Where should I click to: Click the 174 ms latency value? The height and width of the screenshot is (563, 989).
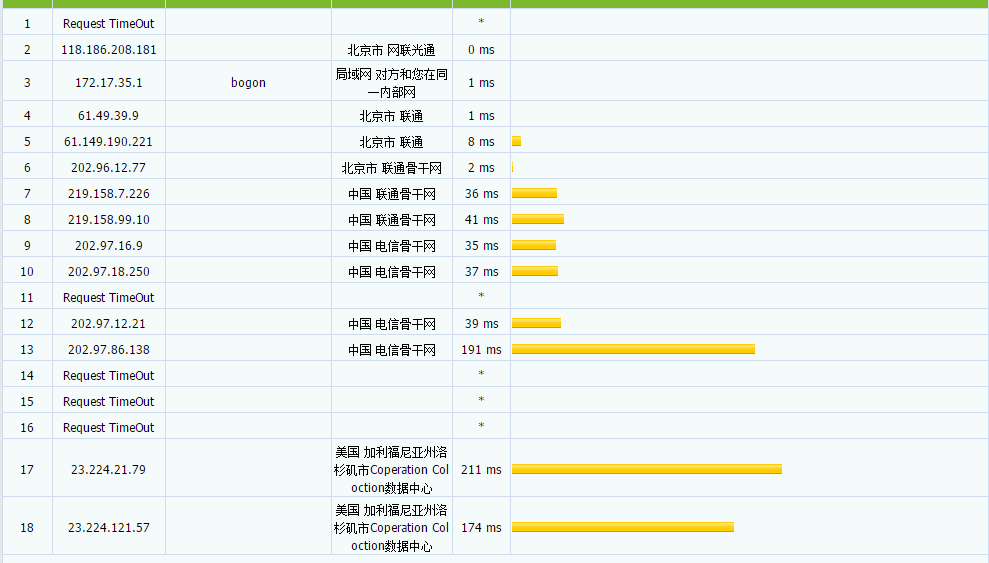coord(481,528)
